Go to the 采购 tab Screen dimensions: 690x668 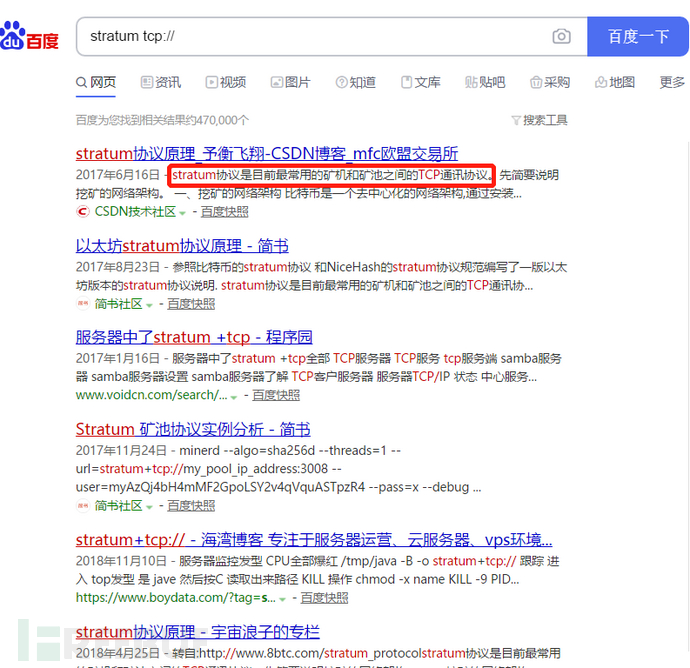tap(550, 82)
